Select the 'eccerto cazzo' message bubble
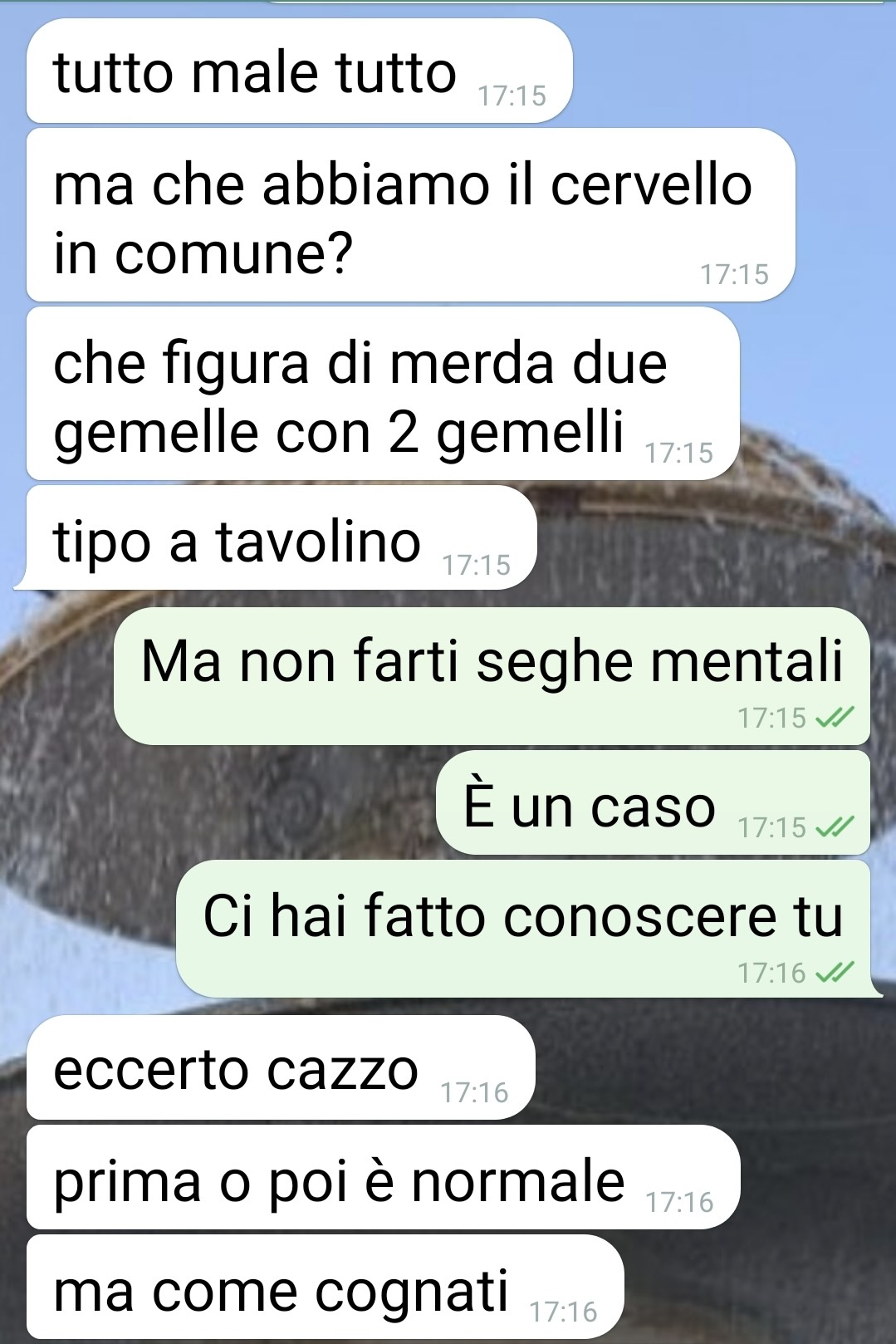The image size is (896, 1344). pos(281,1067)
